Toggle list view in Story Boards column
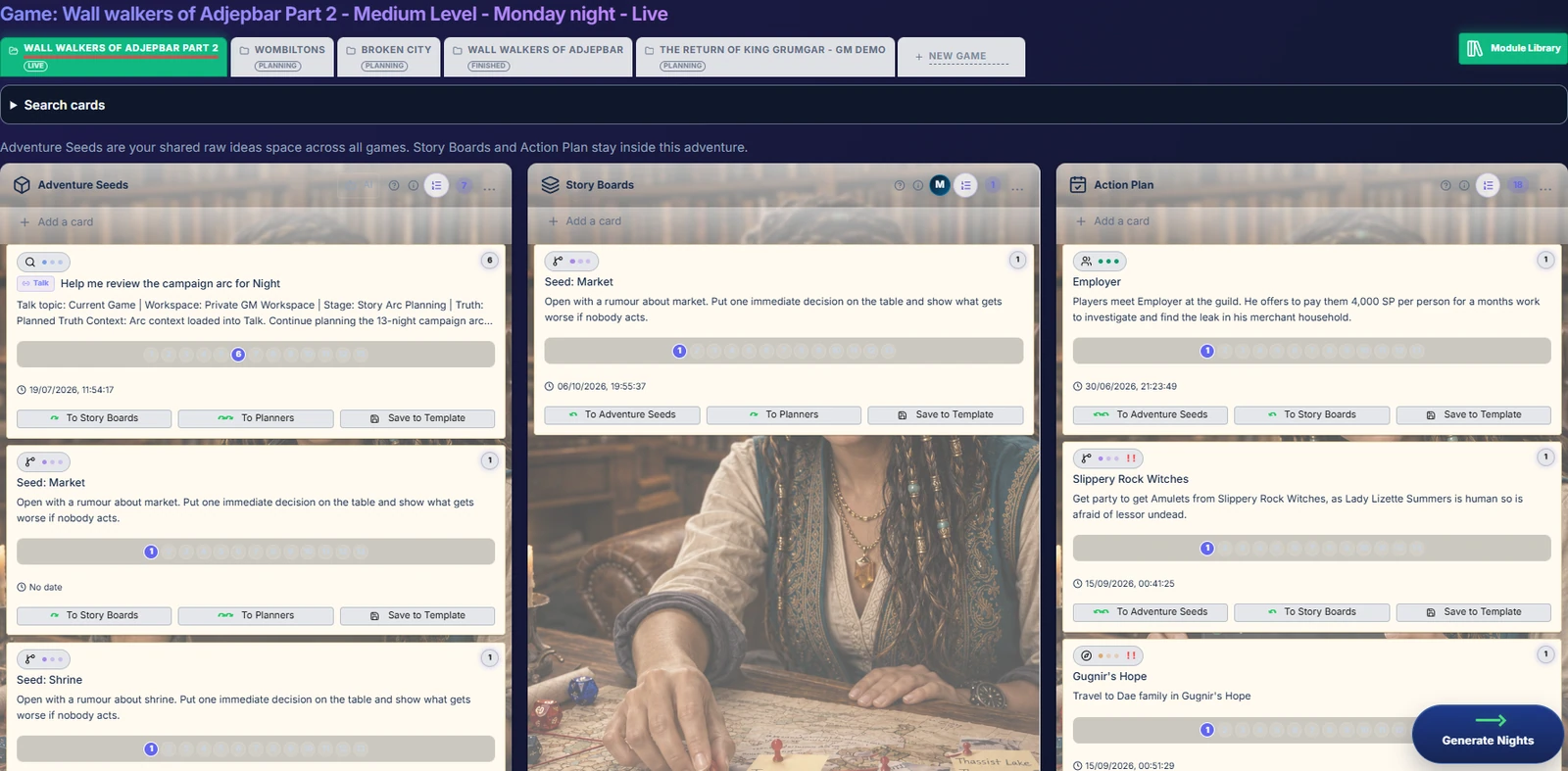Screen dimensions: 1568x771 click(965, 185)
